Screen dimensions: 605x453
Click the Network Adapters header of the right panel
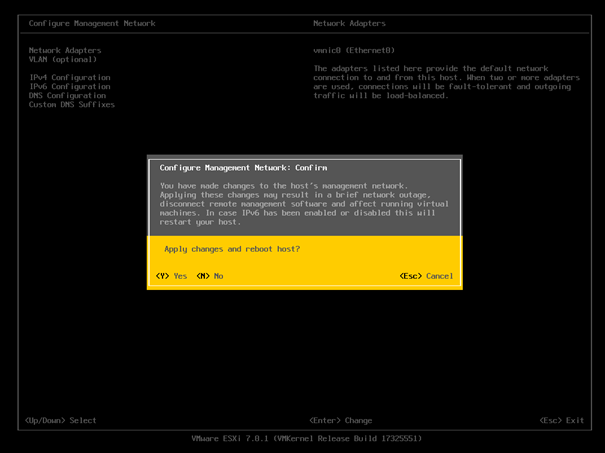pyautogui.click(x=349, y=22)
